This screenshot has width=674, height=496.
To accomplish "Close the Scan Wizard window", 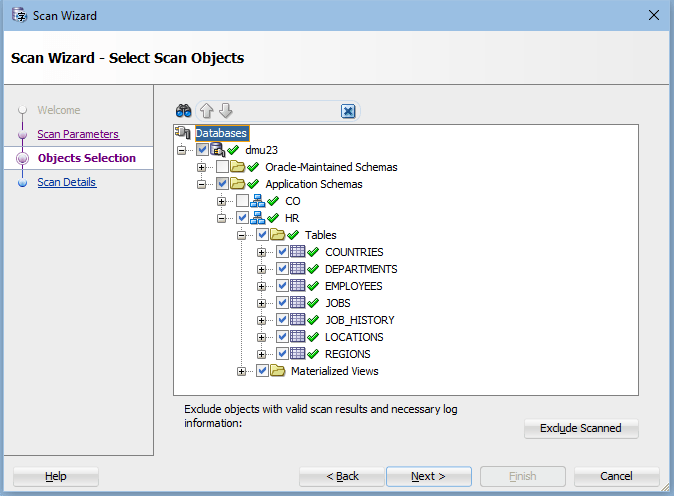I will click(x=654, y=15).
